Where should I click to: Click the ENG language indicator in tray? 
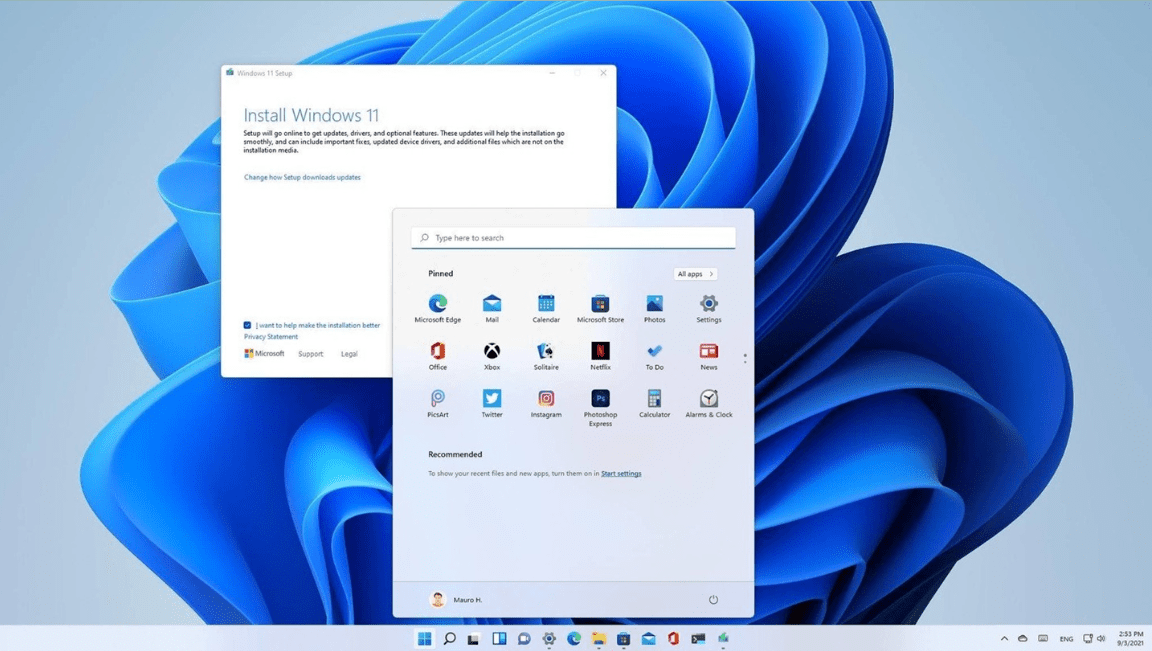(1066, 639)
